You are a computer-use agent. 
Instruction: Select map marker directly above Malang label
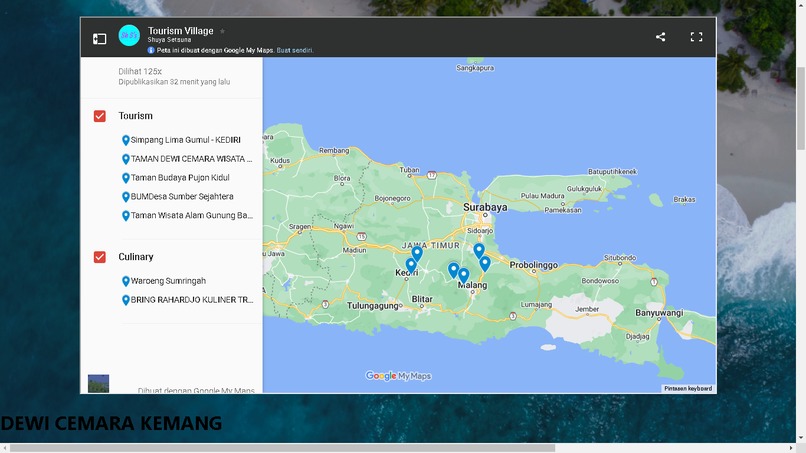(464, 275)
